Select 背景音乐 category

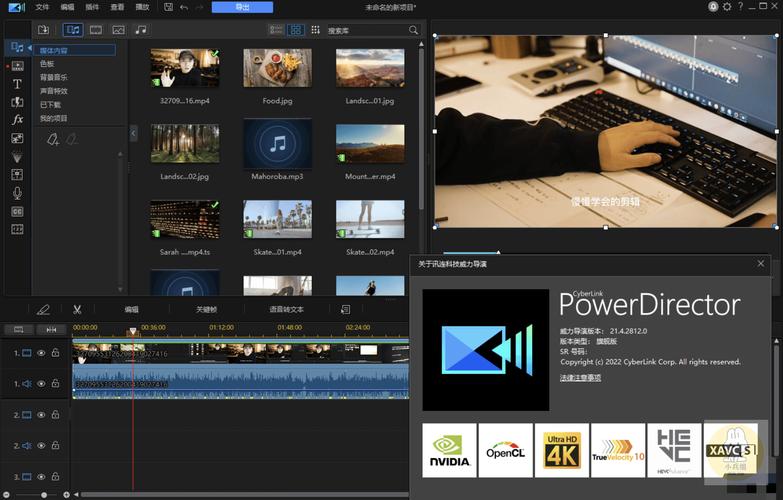click(53, 77)
